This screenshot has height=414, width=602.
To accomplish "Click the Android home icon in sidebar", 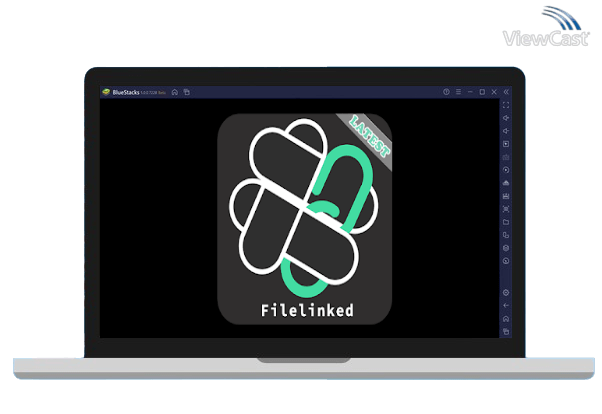I will [506, 319].
